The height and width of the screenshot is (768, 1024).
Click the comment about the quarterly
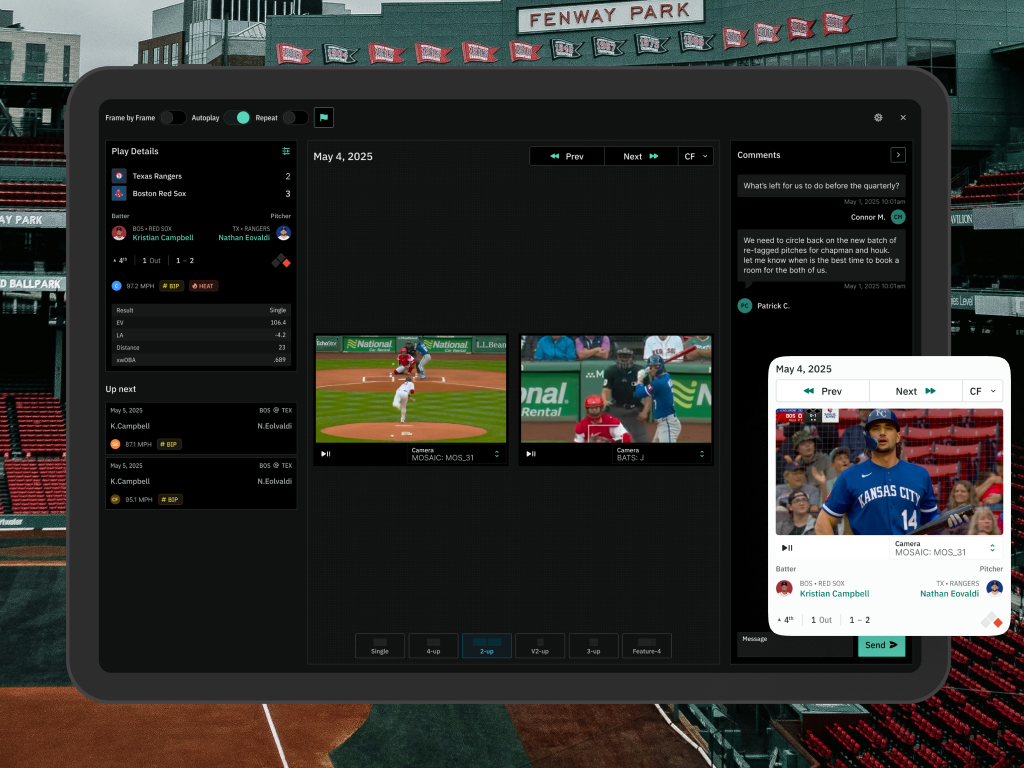(821, 185)
